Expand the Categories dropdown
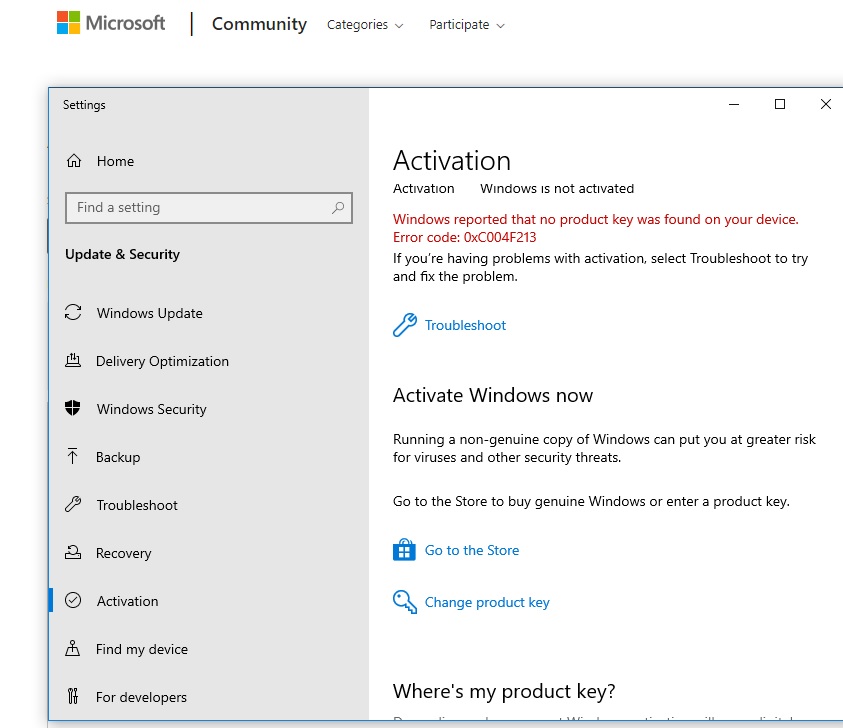The height and width of the screenshot is (728, 843). tap(365, 25)
